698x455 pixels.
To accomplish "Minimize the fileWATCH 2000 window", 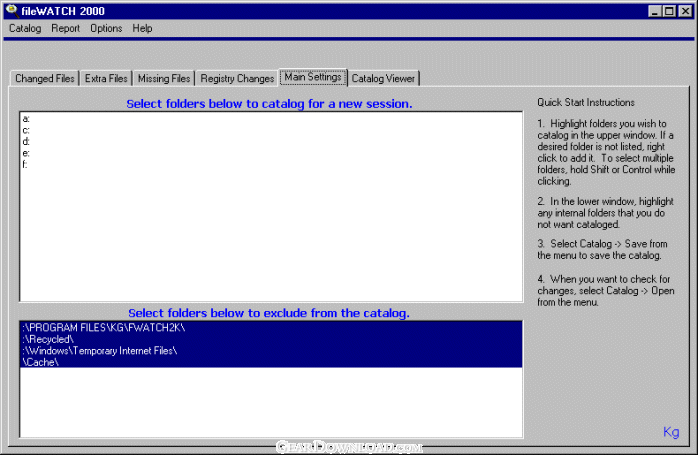I will [654, 11].
